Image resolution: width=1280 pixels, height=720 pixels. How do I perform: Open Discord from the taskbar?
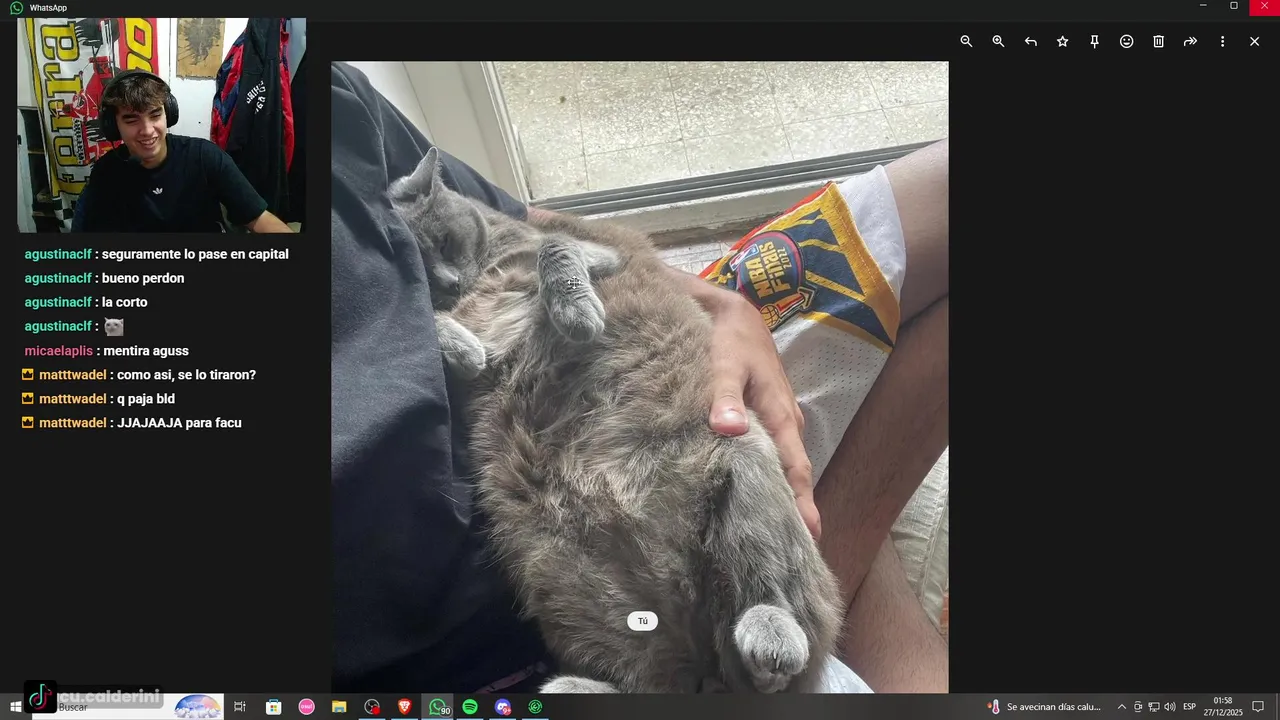point(503,707)
